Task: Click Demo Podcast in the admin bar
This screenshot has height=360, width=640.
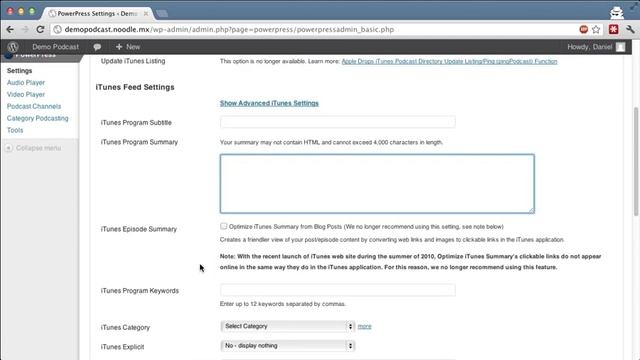Action: coord(56,47)
